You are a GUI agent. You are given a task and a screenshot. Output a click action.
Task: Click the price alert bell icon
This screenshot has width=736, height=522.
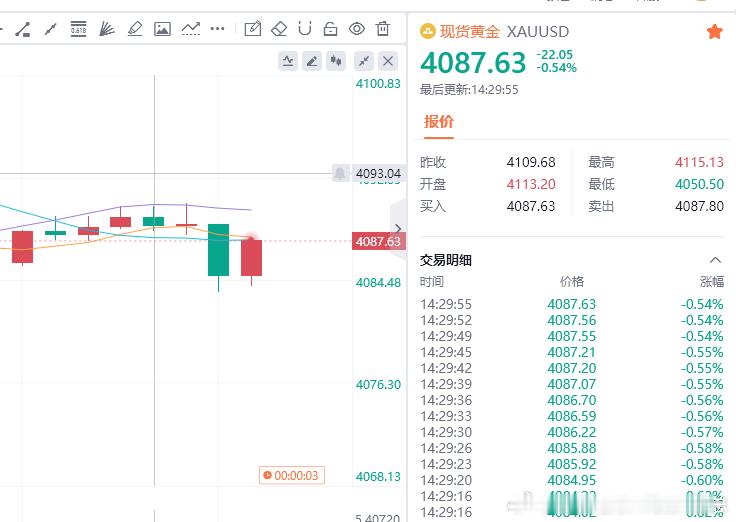[x=340, y=173]
